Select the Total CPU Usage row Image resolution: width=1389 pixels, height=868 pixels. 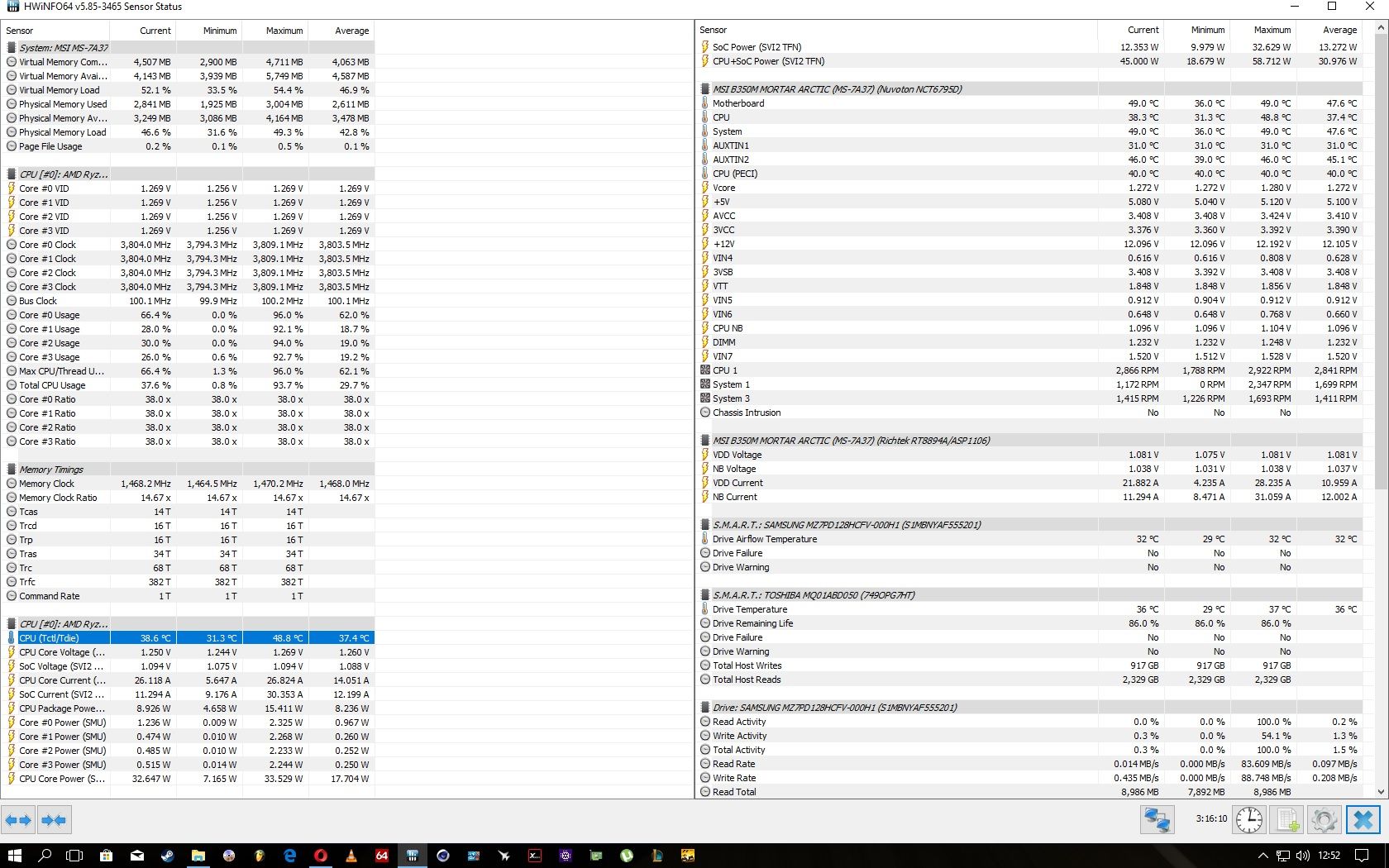[x=189, y=384]
